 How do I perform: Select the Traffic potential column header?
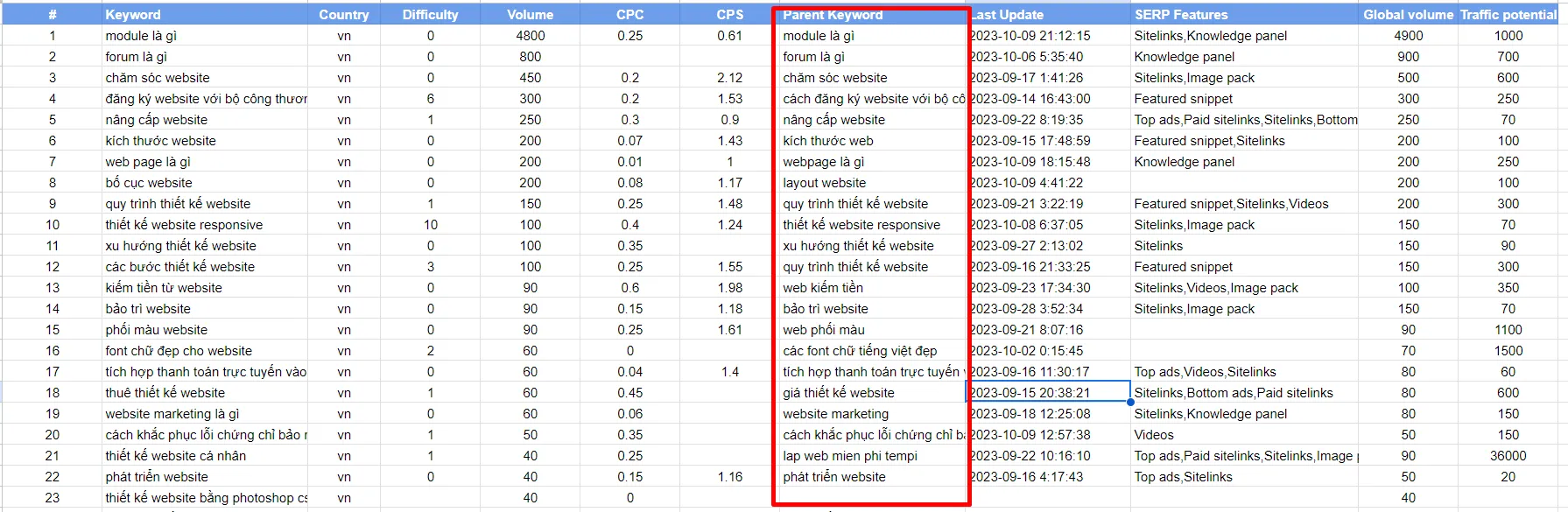point(1508,14)
